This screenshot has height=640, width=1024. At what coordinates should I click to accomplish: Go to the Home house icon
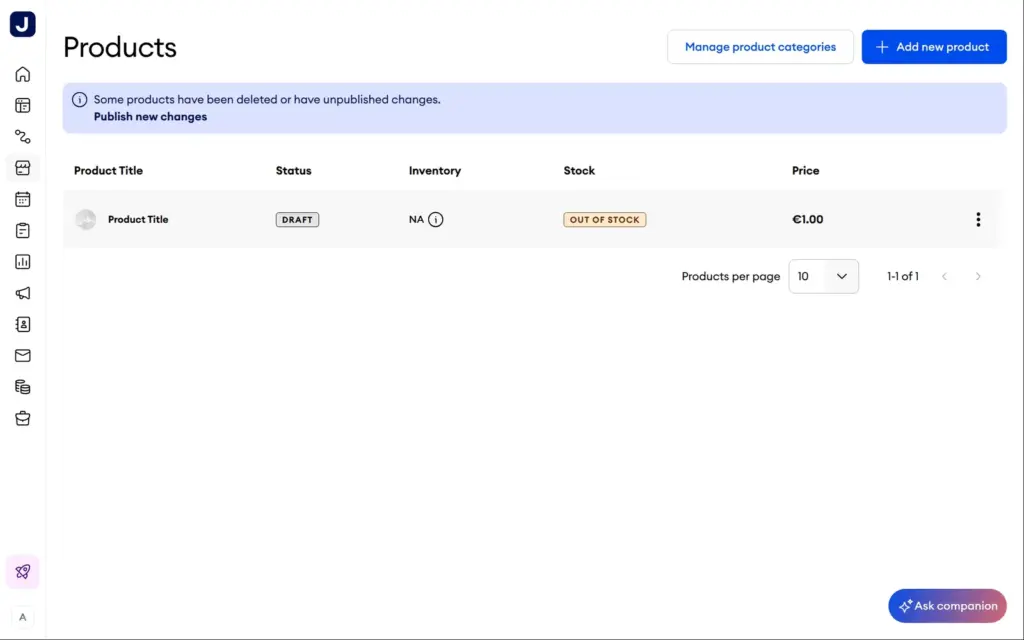pos(23,74)
